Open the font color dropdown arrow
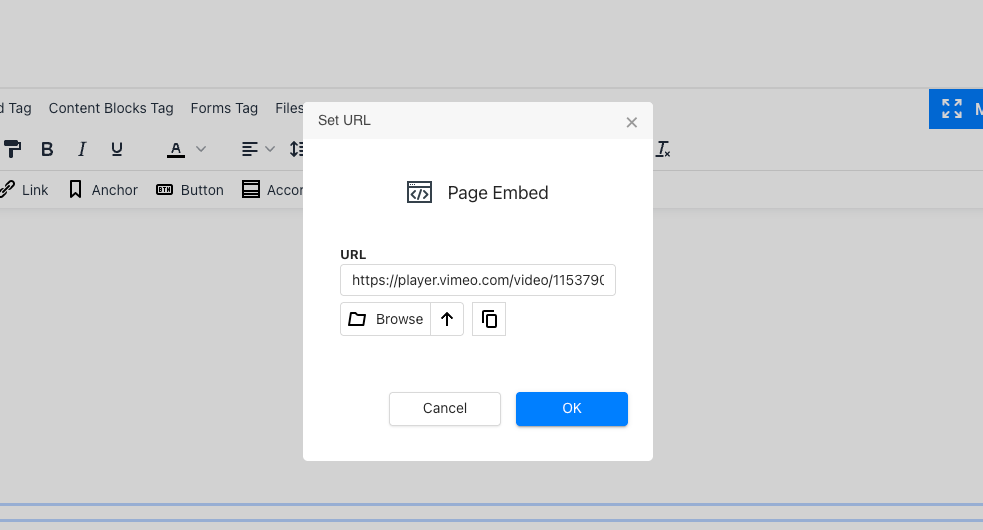 coord(201,149)
